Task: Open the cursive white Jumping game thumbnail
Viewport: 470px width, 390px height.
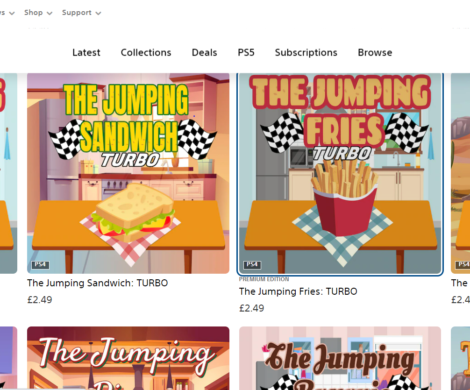Action: point(128,358)
